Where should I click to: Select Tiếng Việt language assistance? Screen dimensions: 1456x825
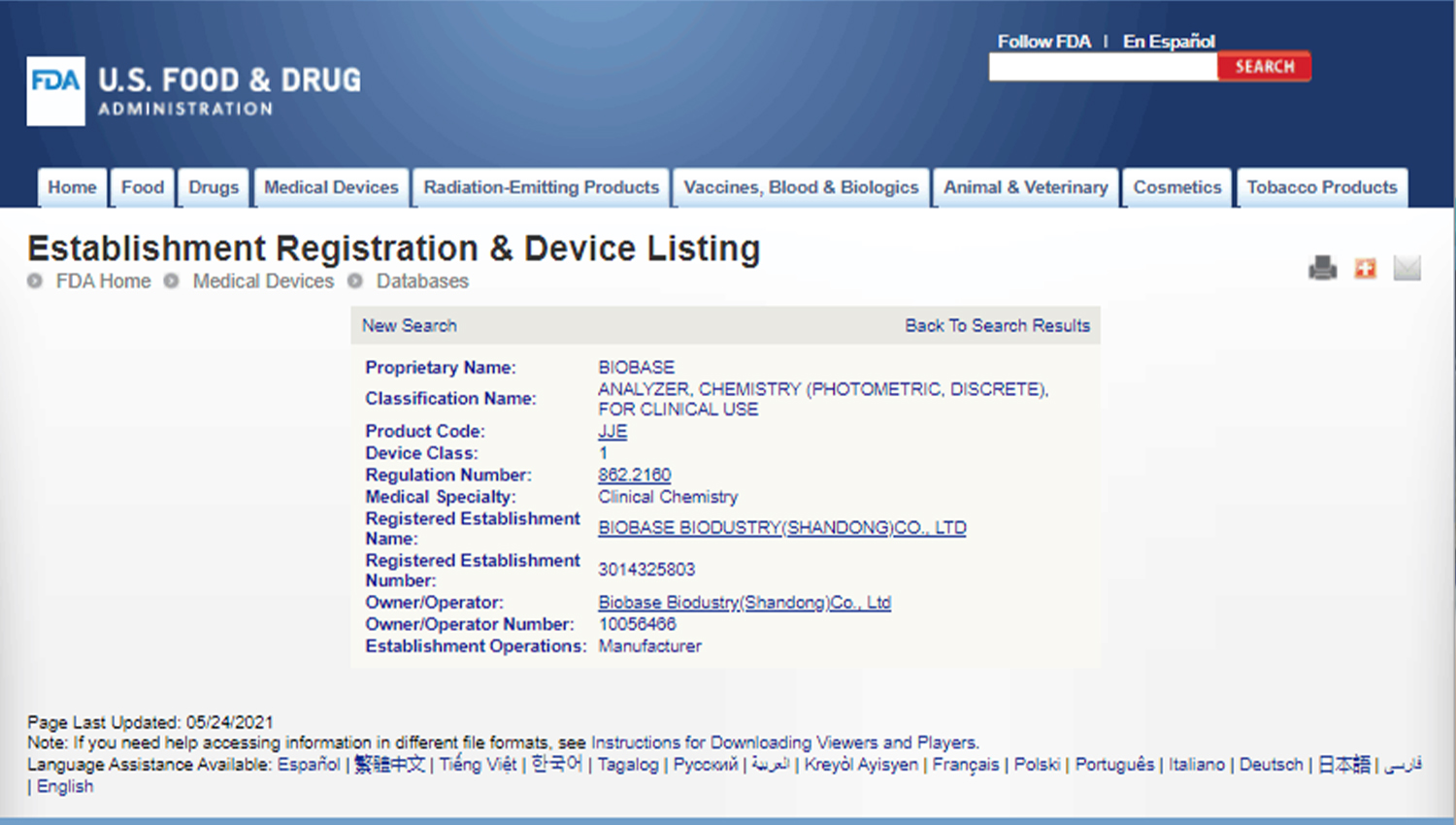pos(478,765)
